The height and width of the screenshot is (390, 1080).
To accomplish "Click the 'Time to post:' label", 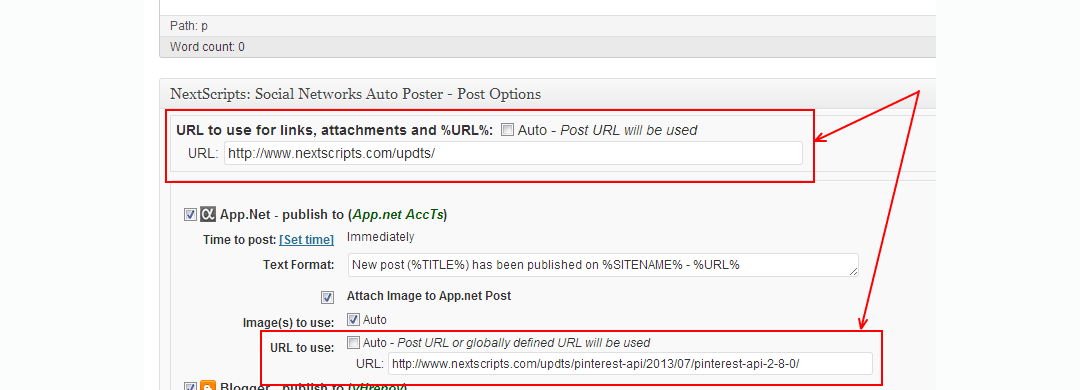I will [x=240, y=240].
